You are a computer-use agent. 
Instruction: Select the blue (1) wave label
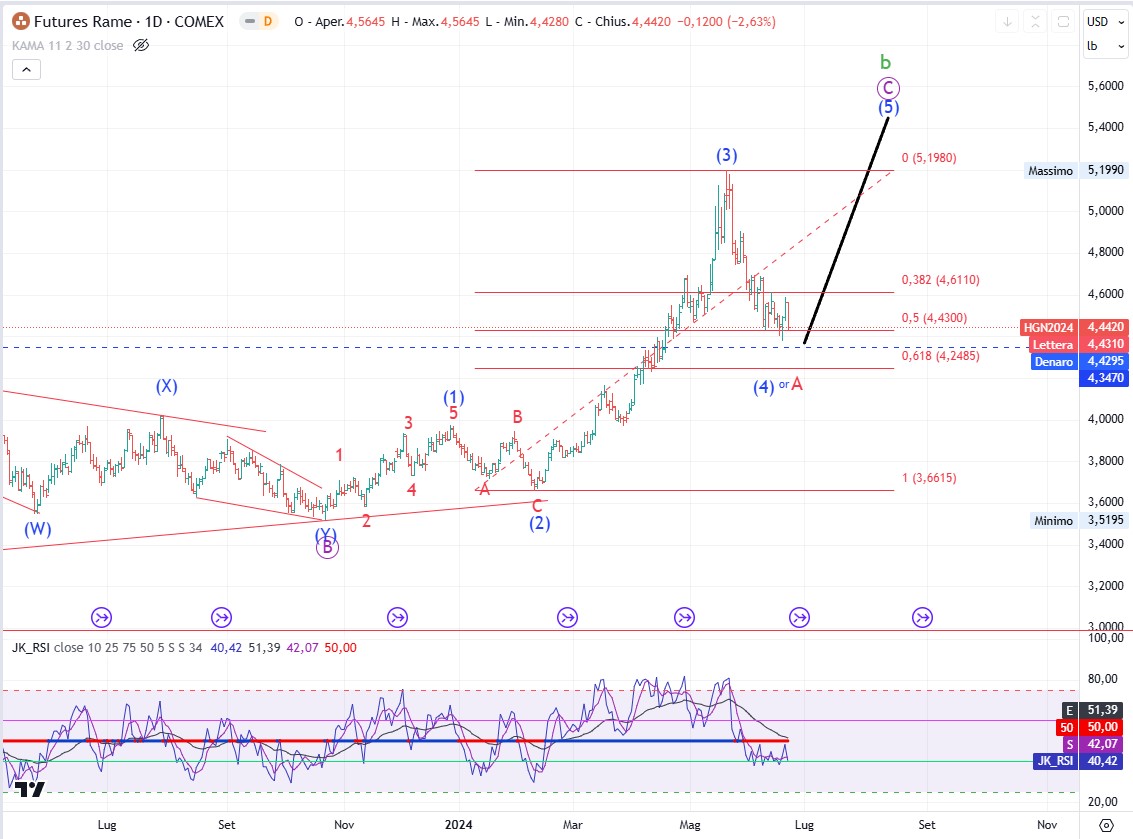coord(454,397)
